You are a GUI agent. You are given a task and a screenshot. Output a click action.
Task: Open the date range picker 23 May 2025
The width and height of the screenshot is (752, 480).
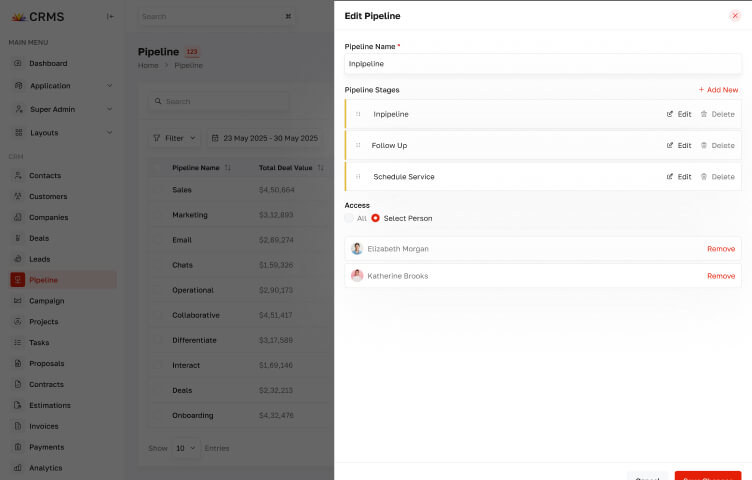click(x=265, y=138)
